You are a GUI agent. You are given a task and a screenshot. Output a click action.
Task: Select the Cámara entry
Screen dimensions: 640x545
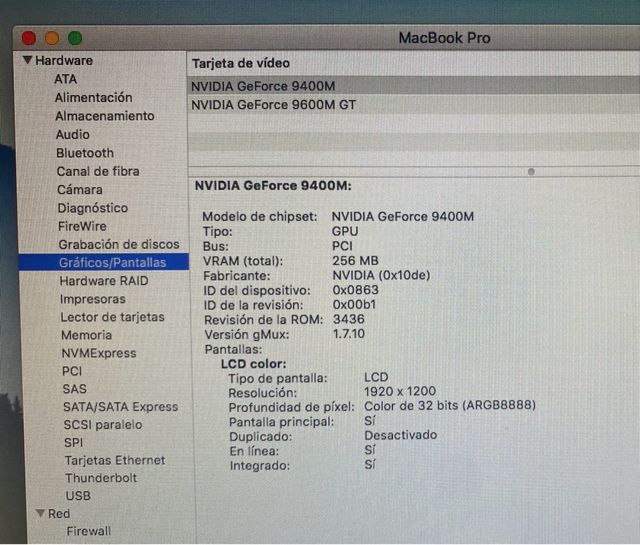pos(80,189)
